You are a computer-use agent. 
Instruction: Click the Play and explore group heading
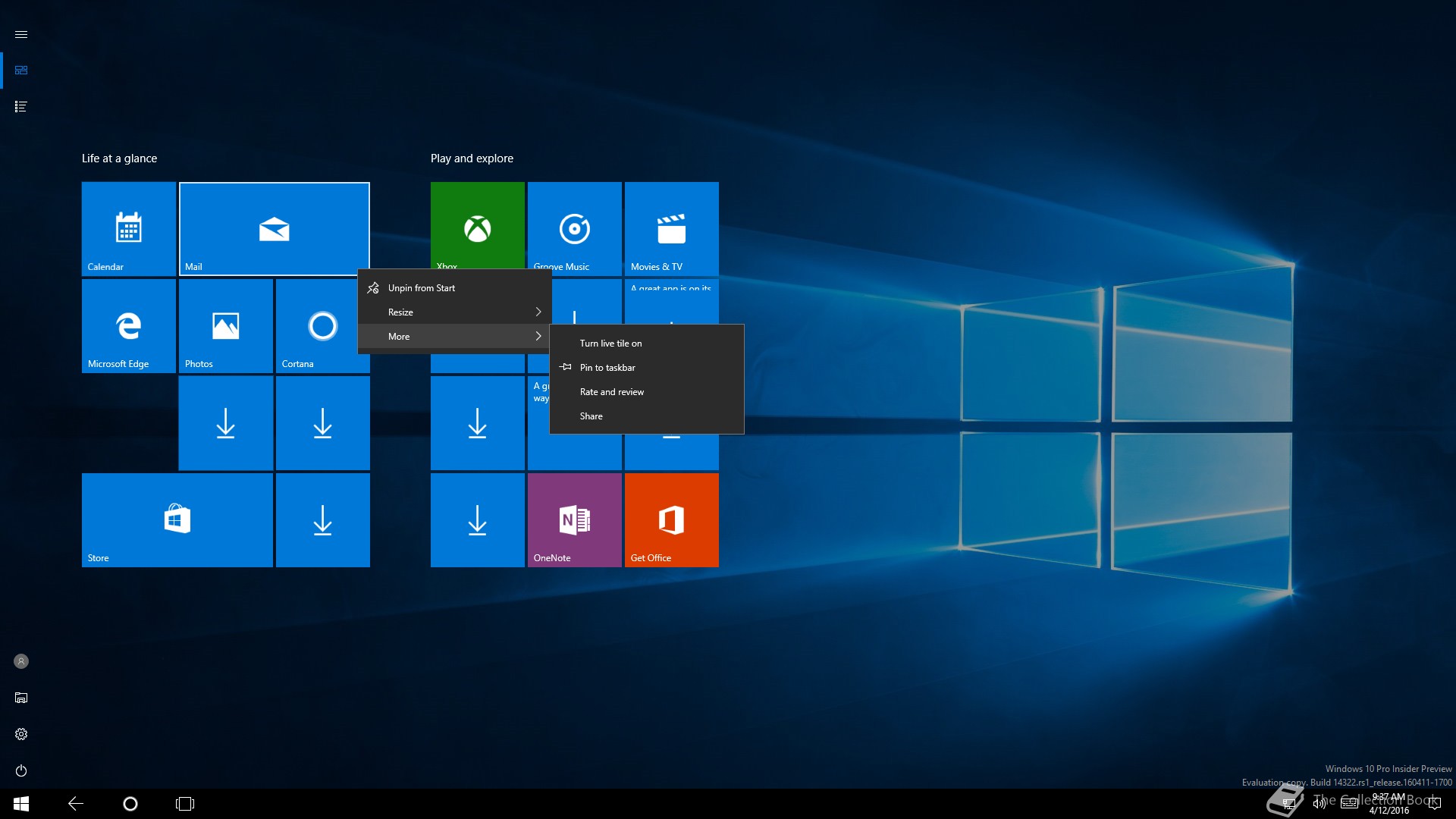pos(472,158)
